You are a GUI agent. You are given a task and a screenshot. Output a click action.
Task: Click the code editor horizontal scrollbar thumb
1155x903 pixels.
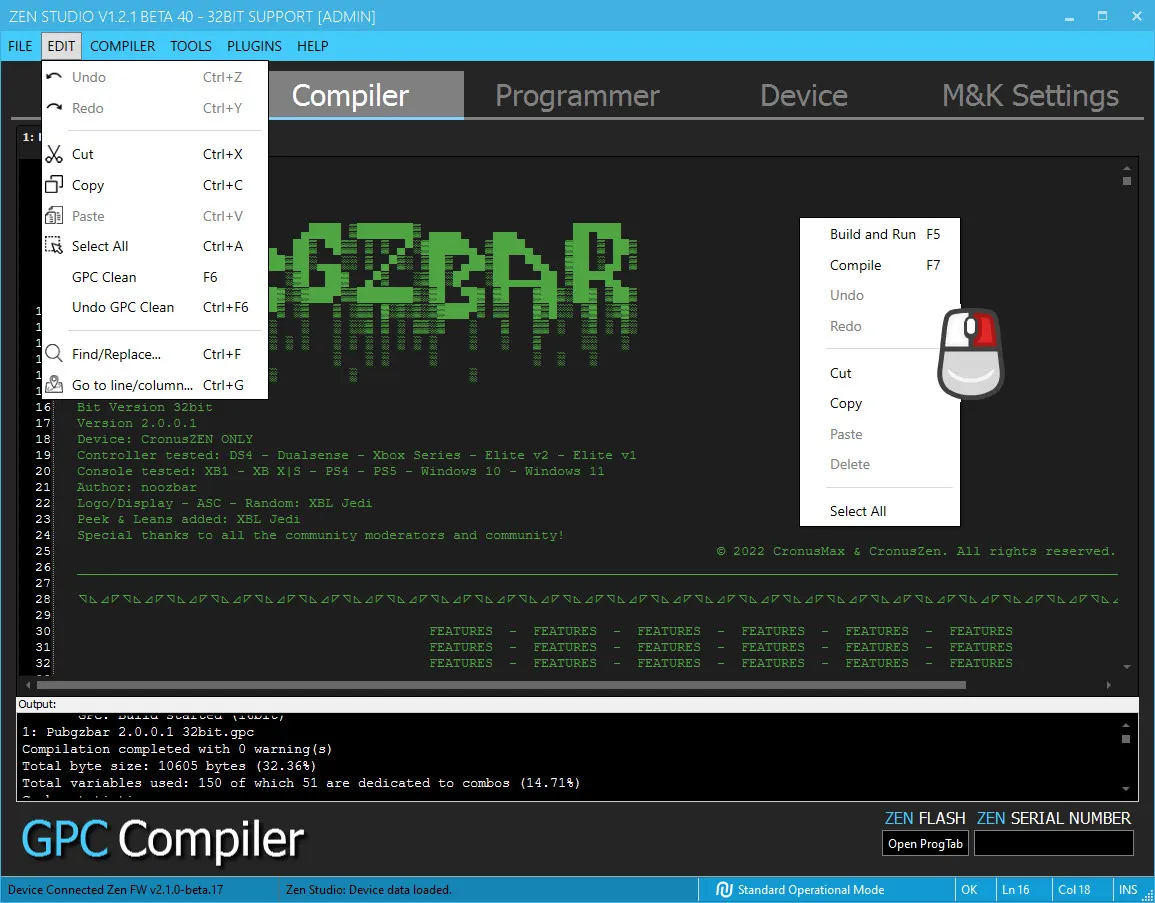pyautogui.click(x=501, y=685)
